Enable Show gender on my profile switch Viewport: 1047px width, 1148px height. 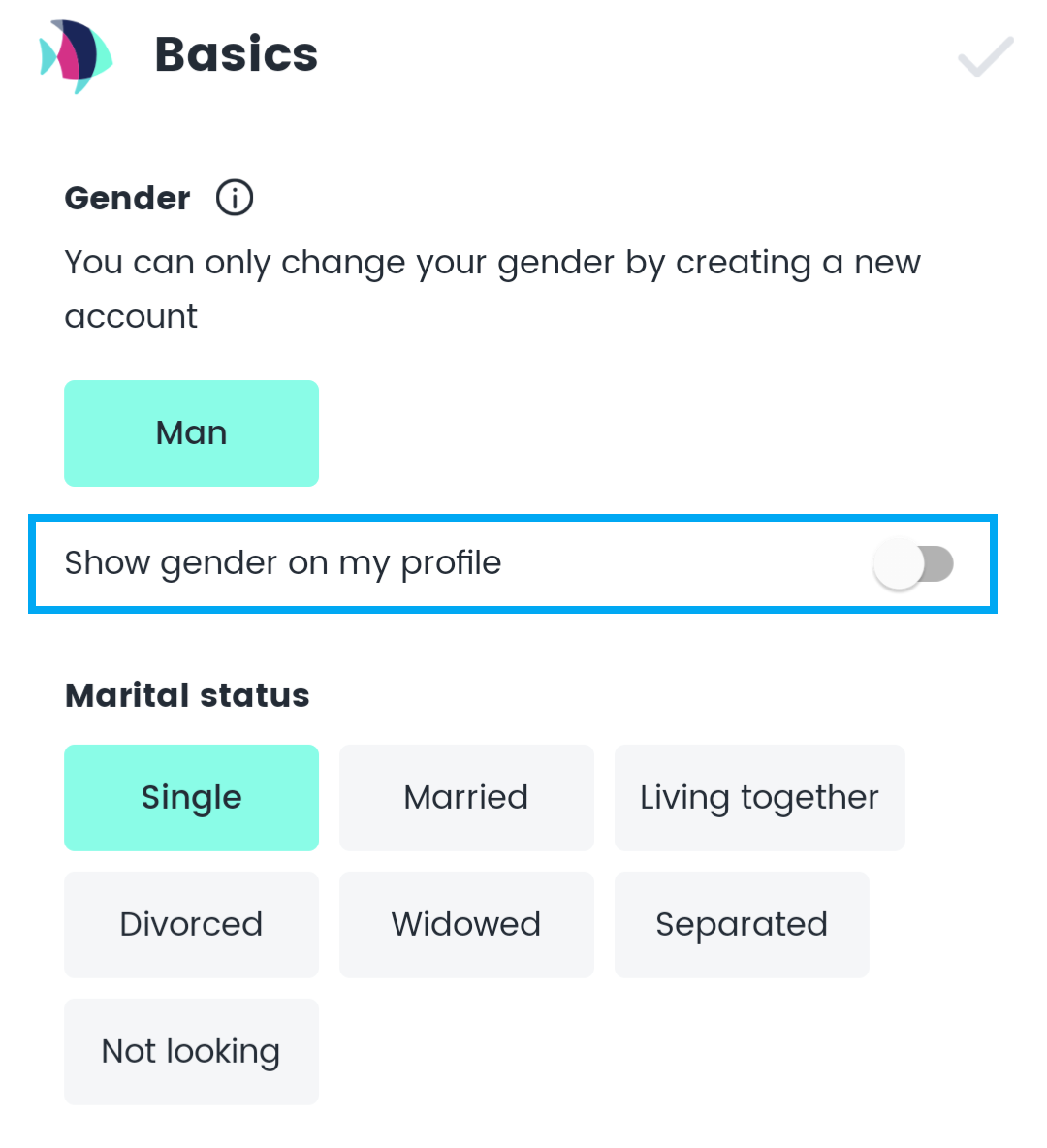[x=913, y=563]
